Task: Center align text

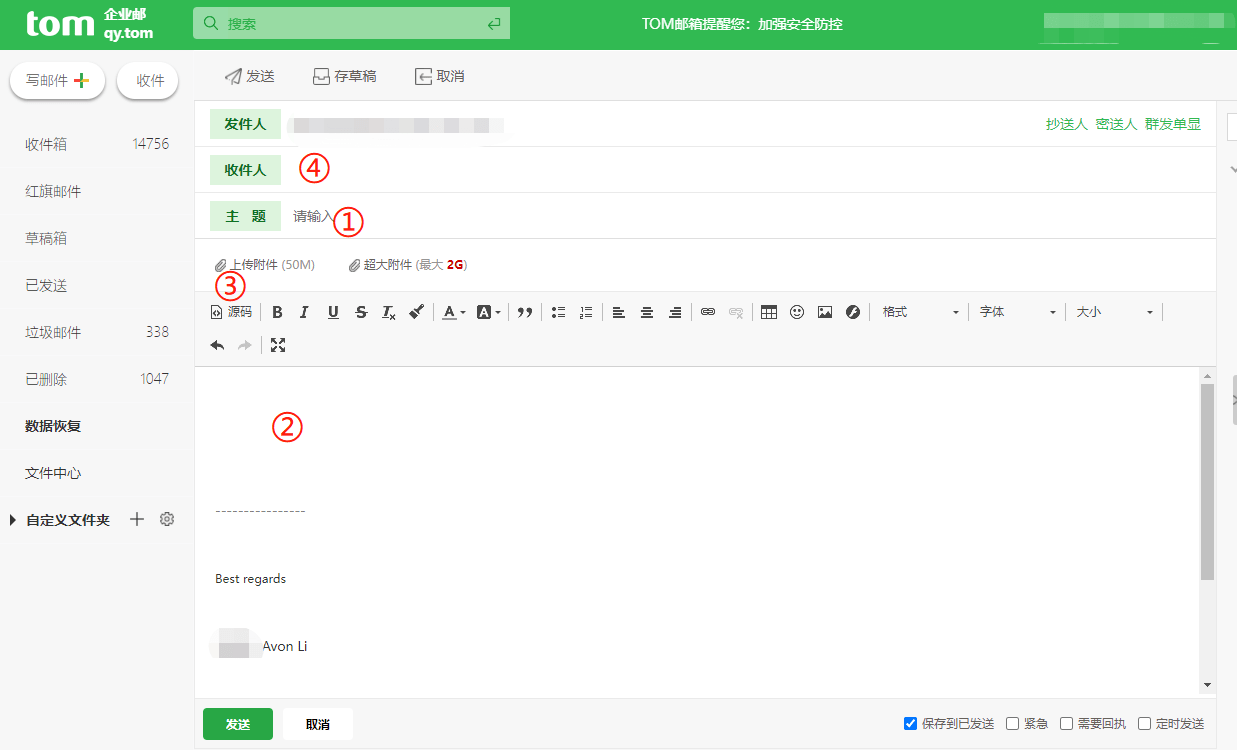Action: (x=647, y=312)
